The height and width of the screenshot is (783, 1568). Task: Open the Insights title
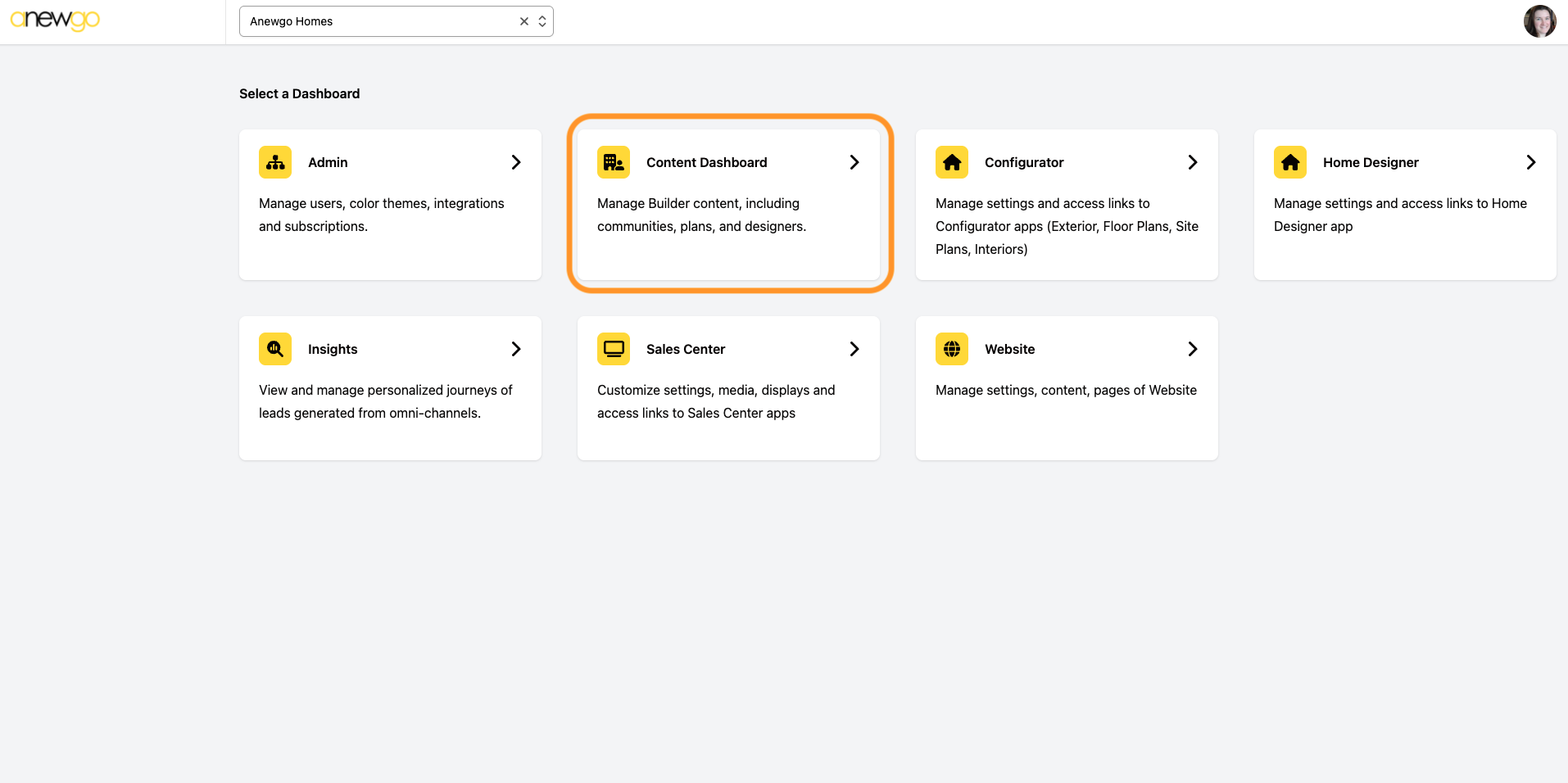pos(333,349)
